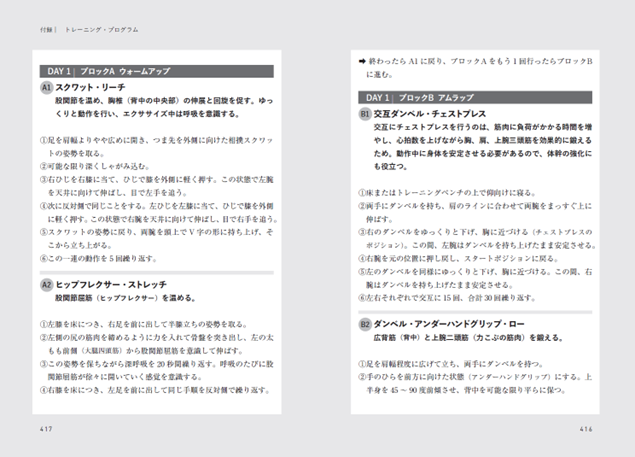Click the A1 circle badge icon

coord(47,88)
